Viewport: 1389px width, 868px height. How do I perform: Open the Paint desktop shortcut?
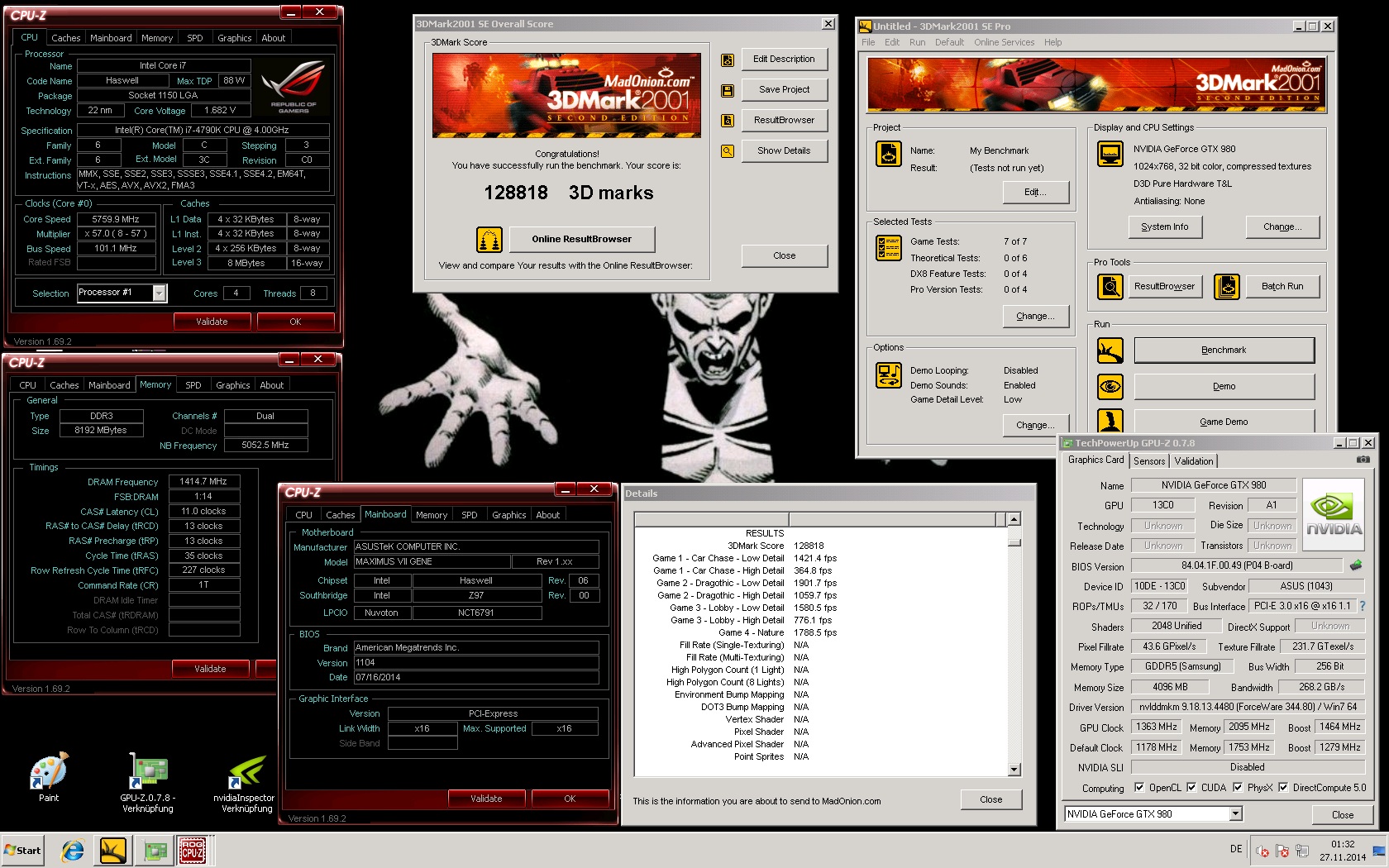(x=49, y=777)
